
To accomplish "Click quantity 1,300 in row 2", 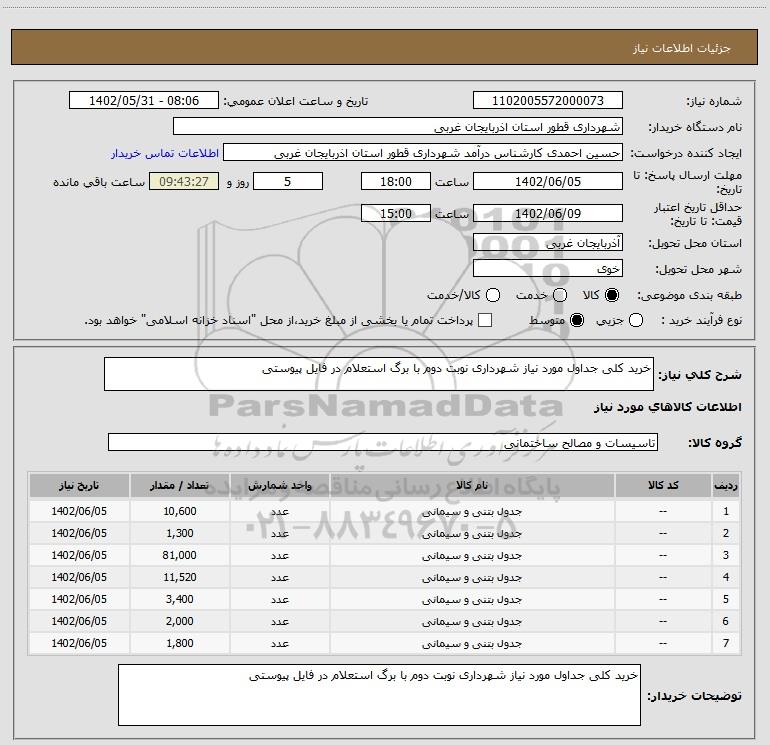I will (x=180, y=533).
